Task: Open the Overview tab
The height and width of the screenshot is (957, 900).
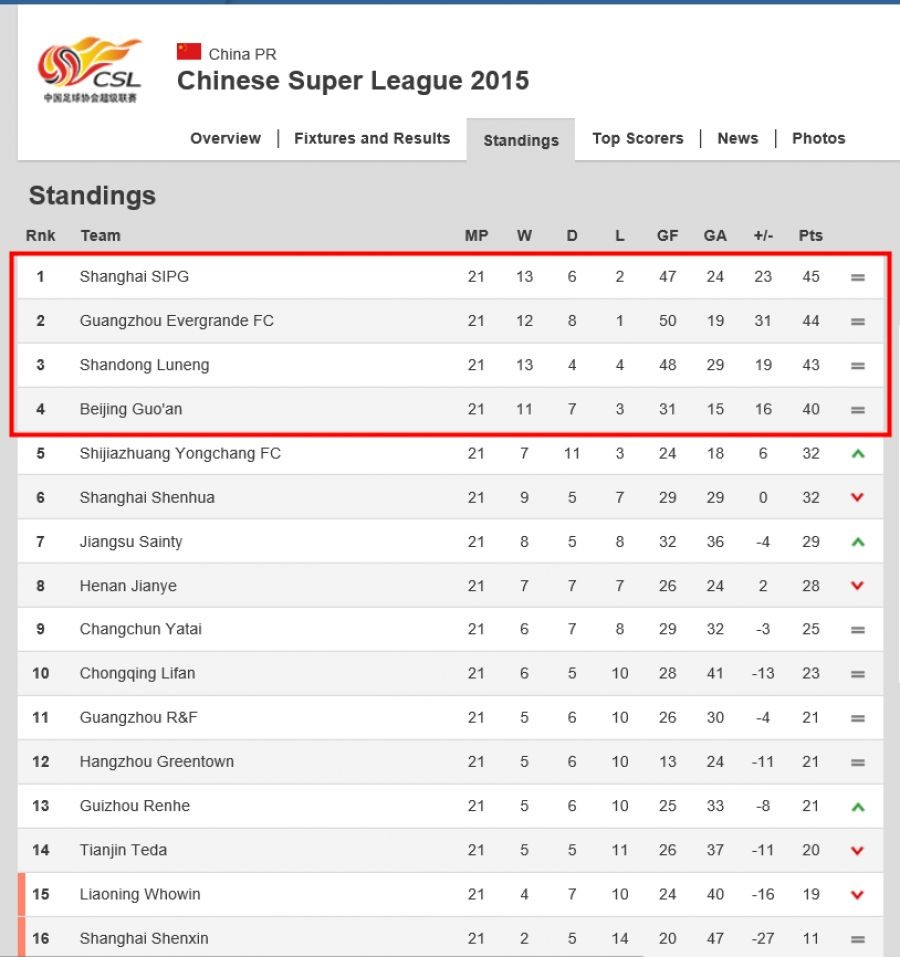Action: point(225,139)
